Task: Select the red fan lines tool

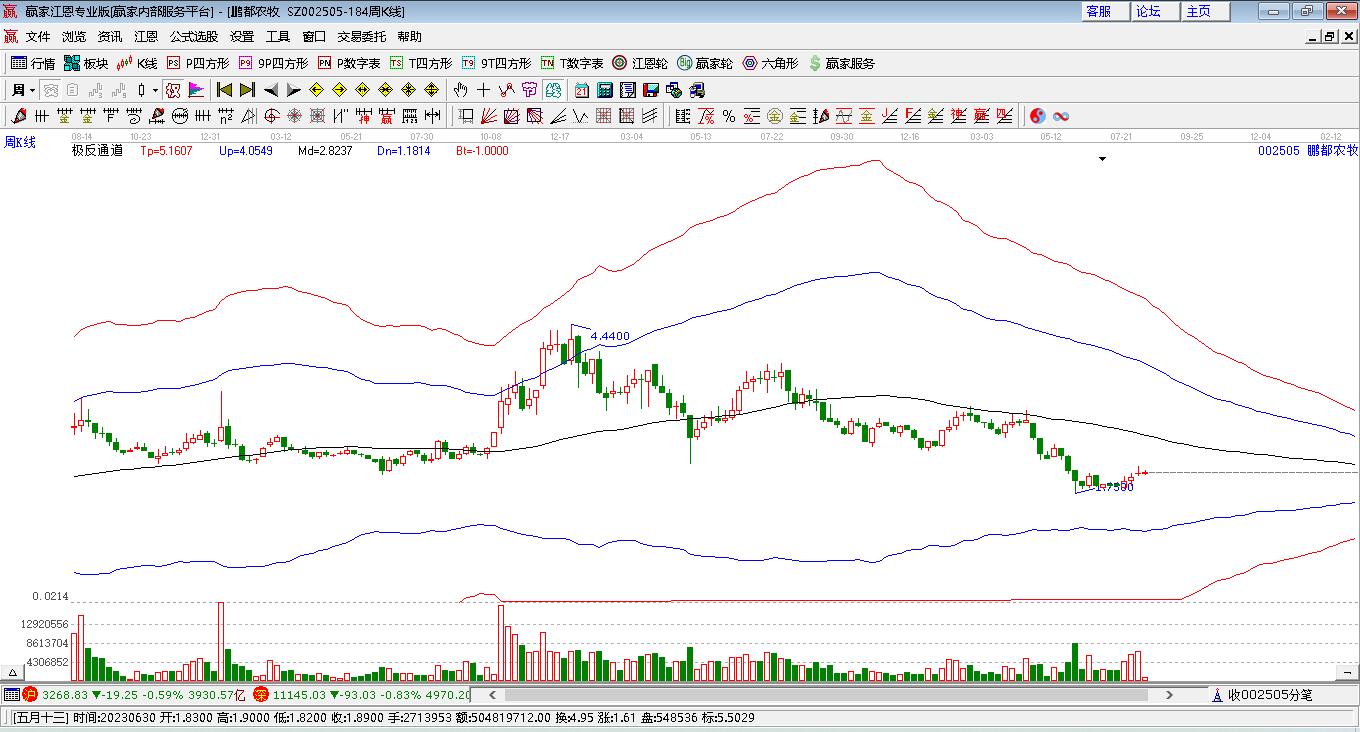Action: [x=489, y=116]
